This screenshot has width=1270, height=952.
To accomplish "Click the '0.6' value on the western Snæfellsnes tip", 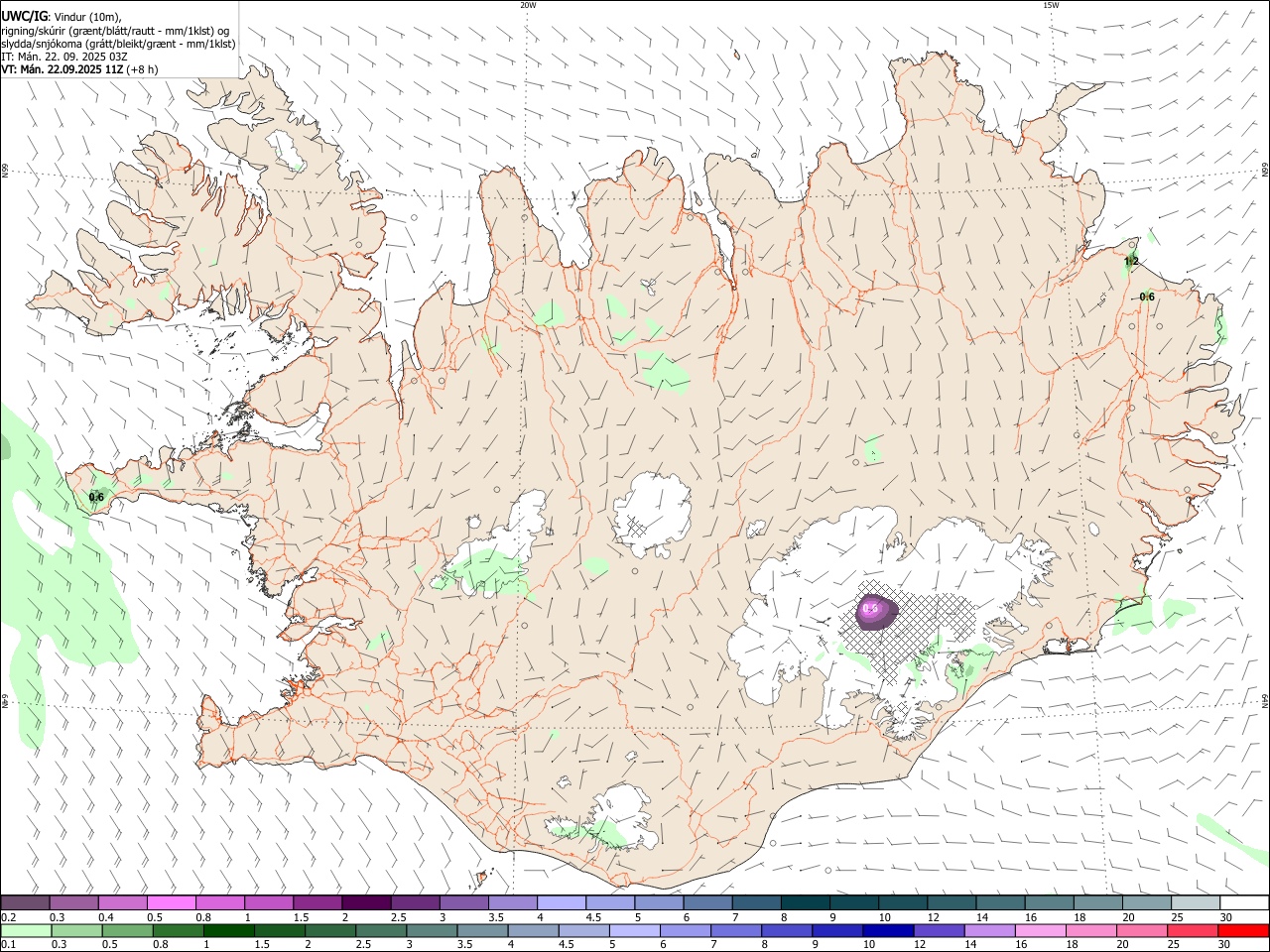I will click(x=96, y=497).
